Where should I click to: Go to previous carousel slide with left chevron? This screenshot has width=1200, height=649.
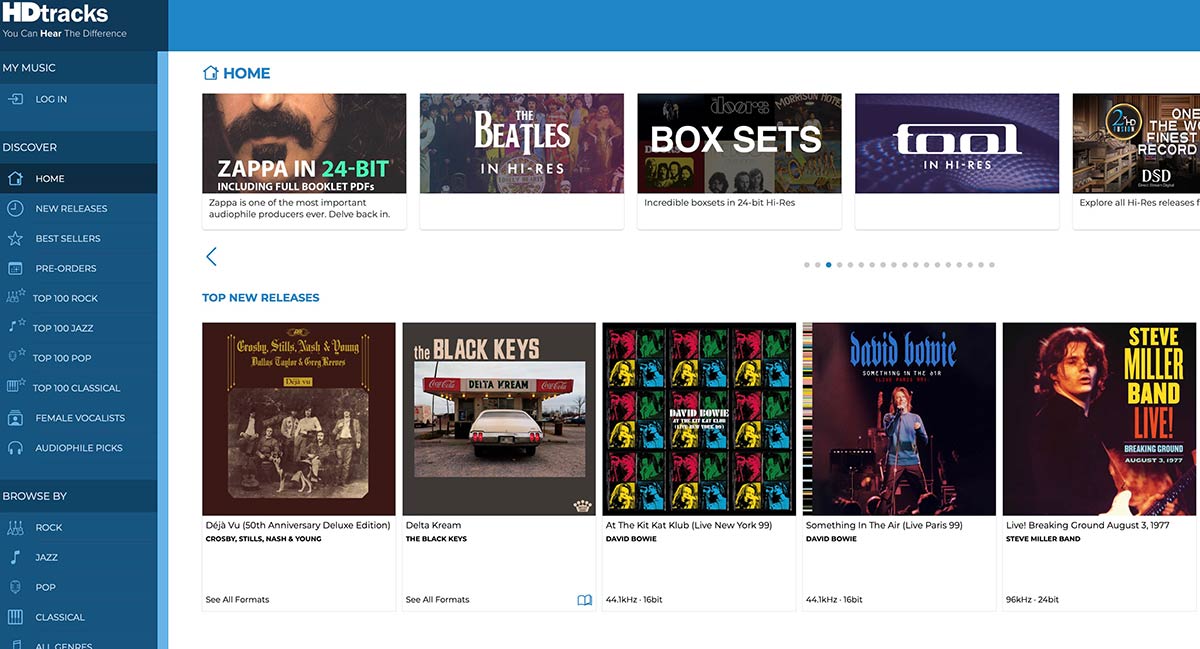[211, 257]
